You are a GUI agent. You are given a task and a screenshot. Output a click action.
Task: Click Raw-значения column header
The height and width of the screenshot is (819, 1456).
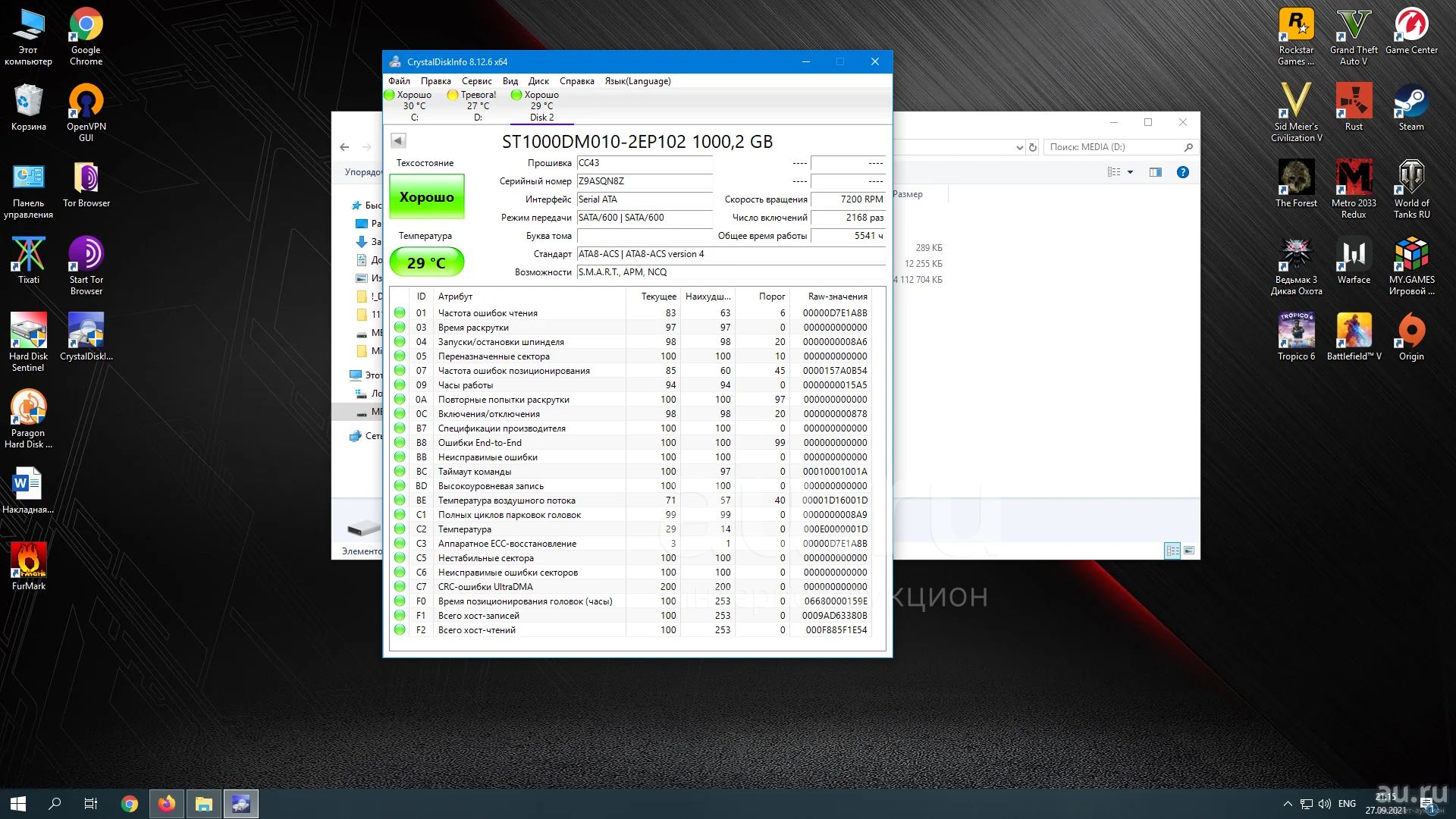[837, 297]
